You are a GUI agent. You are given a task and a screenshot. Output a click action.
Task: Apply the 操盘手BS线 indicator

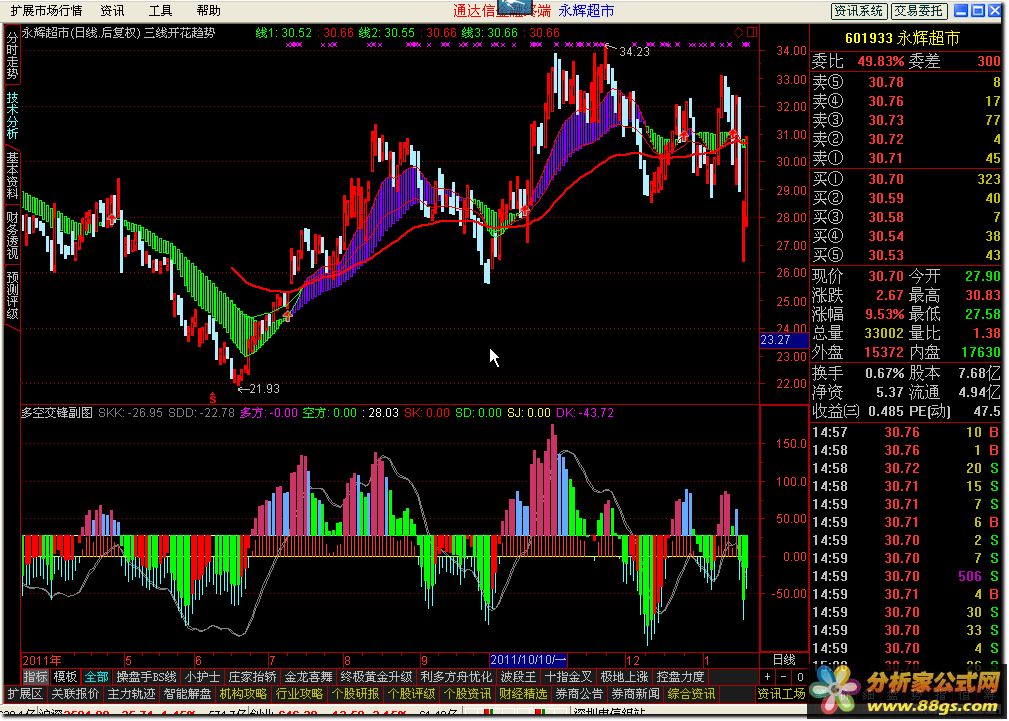[146, 677]
